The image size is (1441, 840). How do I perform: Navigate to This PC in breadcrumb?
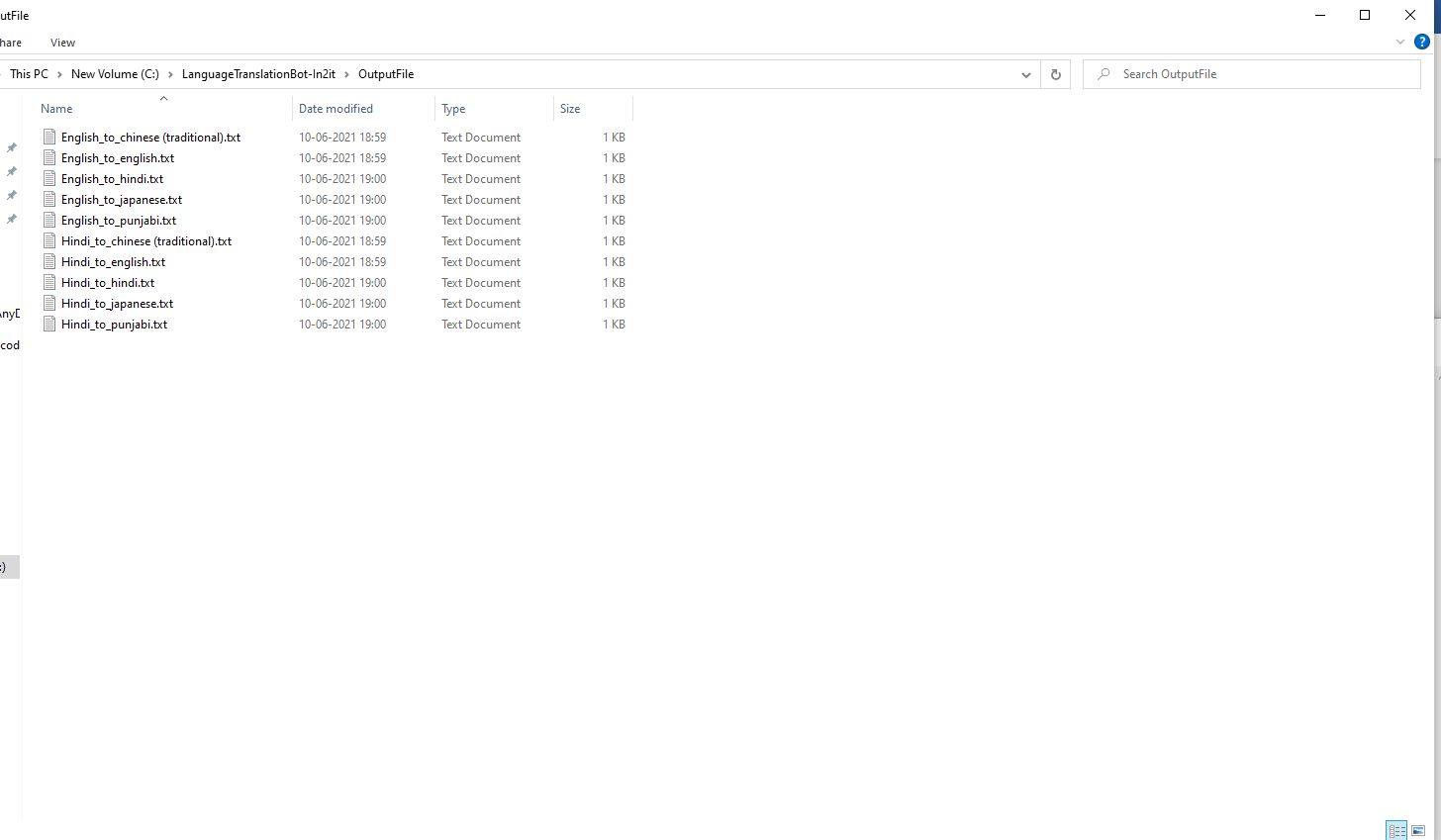[29, 74]
